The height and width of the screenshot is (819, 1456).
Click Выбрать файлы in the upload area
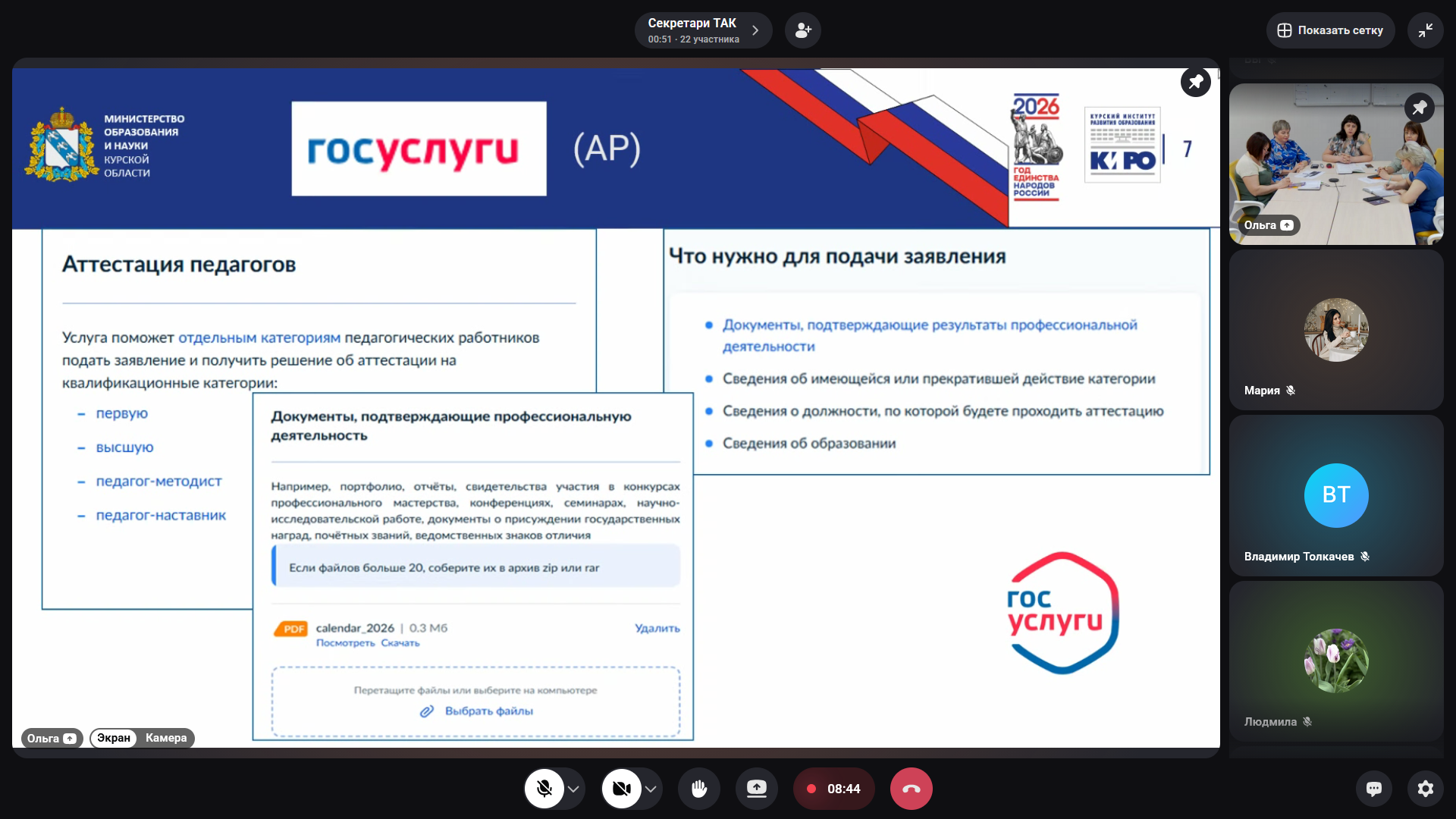[489, 711]
